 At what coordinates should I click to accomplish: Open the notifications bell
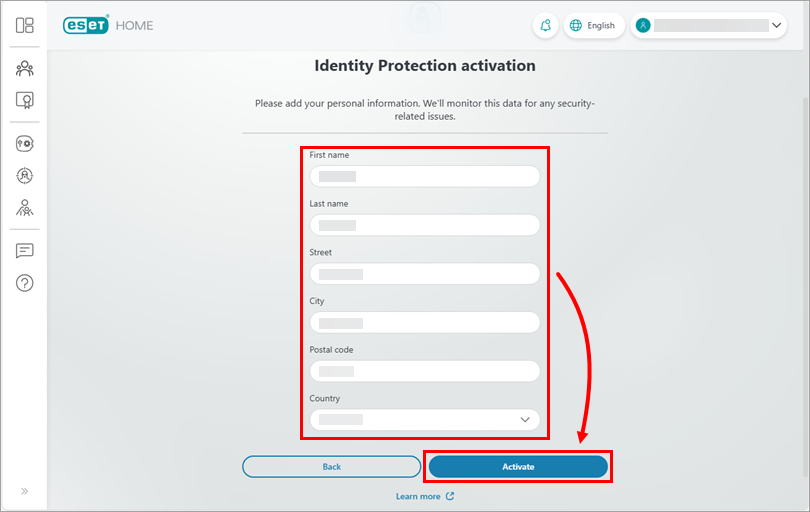coord(545,26)
